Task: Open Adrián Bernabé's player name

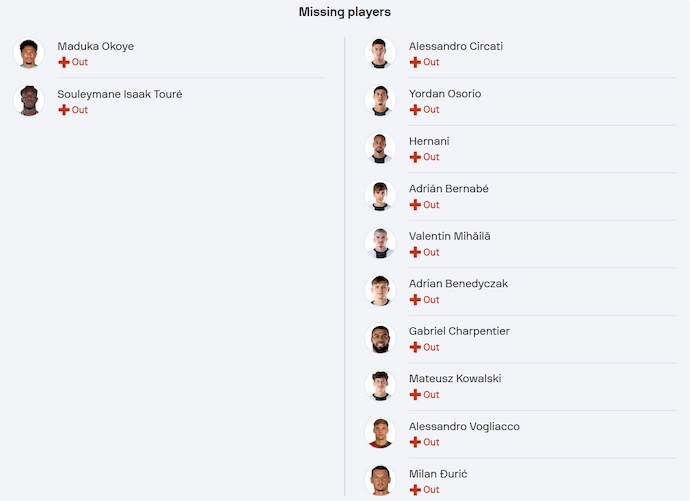Action: [448, 189]
